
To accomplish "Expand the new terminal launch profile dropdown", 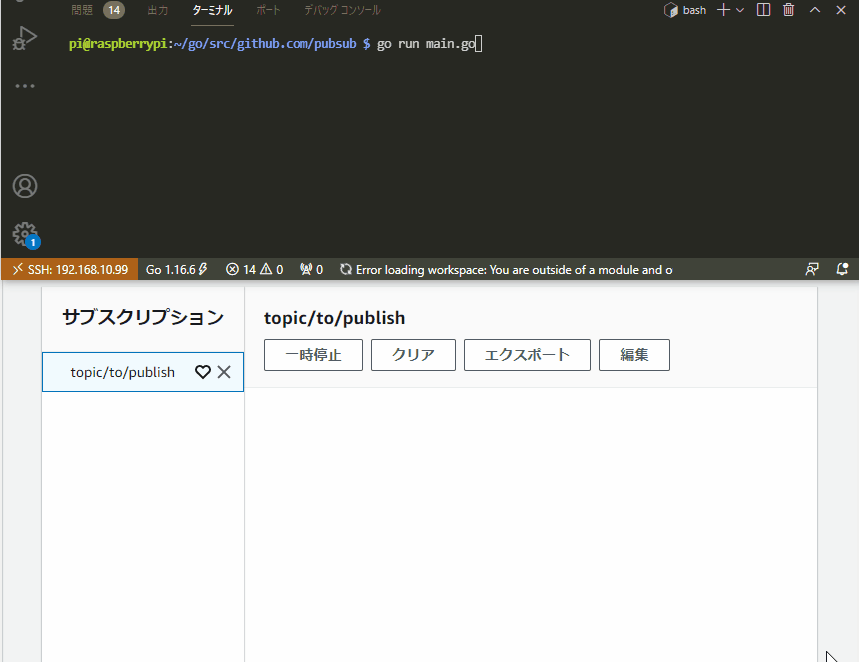I will tap(740, 10).
